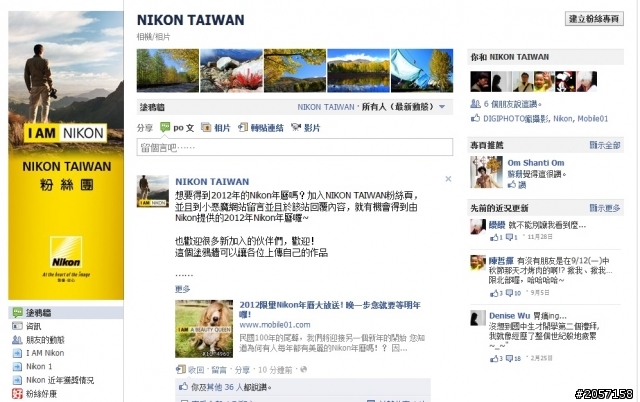
Task: Select the 轉貼連結 link share icon
Action: pos(243,128)
